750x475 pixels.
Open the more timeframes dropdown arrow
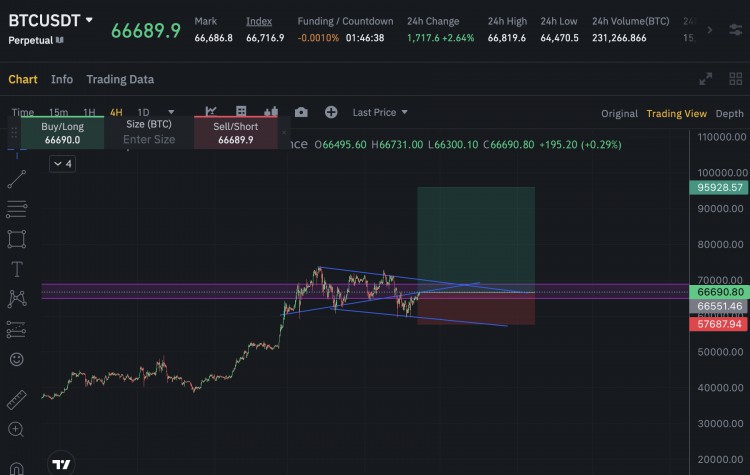click(171, 112)
